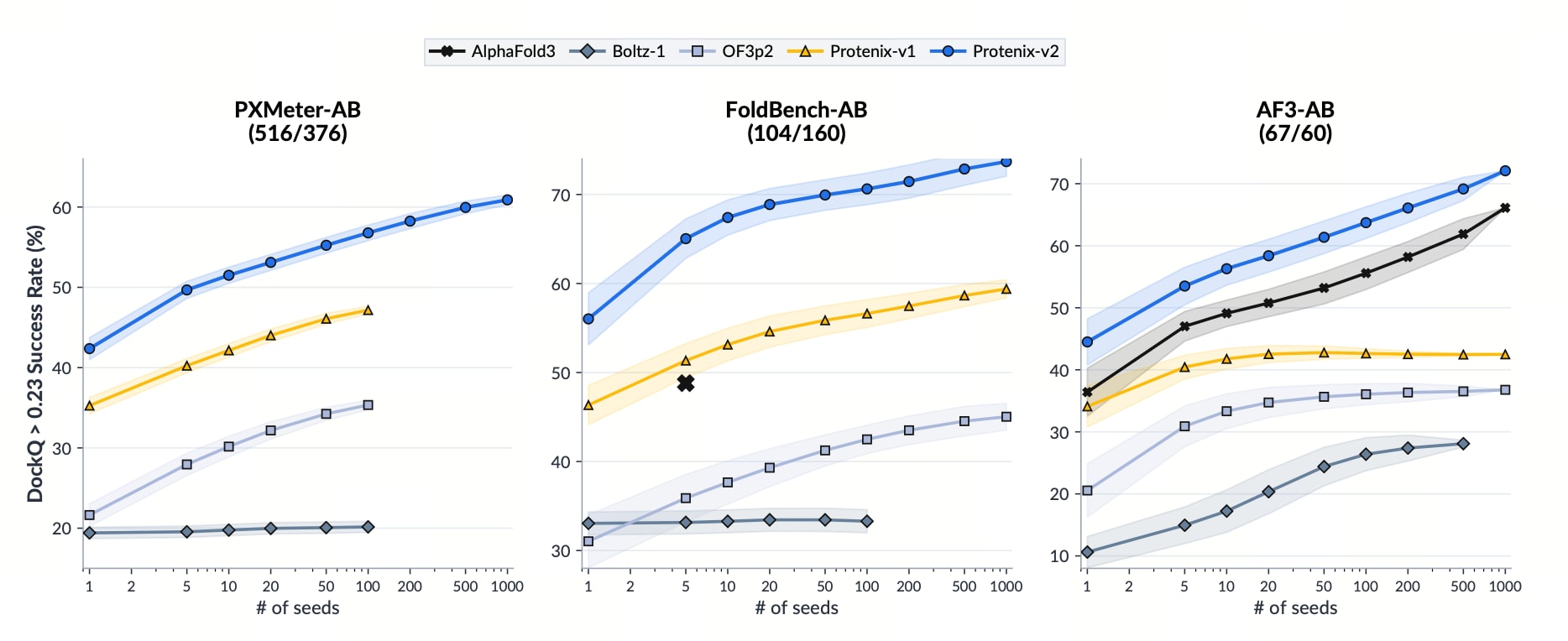The height and width of the screenshot is (641, 1568).
Task: Click the AlphaFold3 legend label text
Action: pyautogui.click(x=514, y=51)
